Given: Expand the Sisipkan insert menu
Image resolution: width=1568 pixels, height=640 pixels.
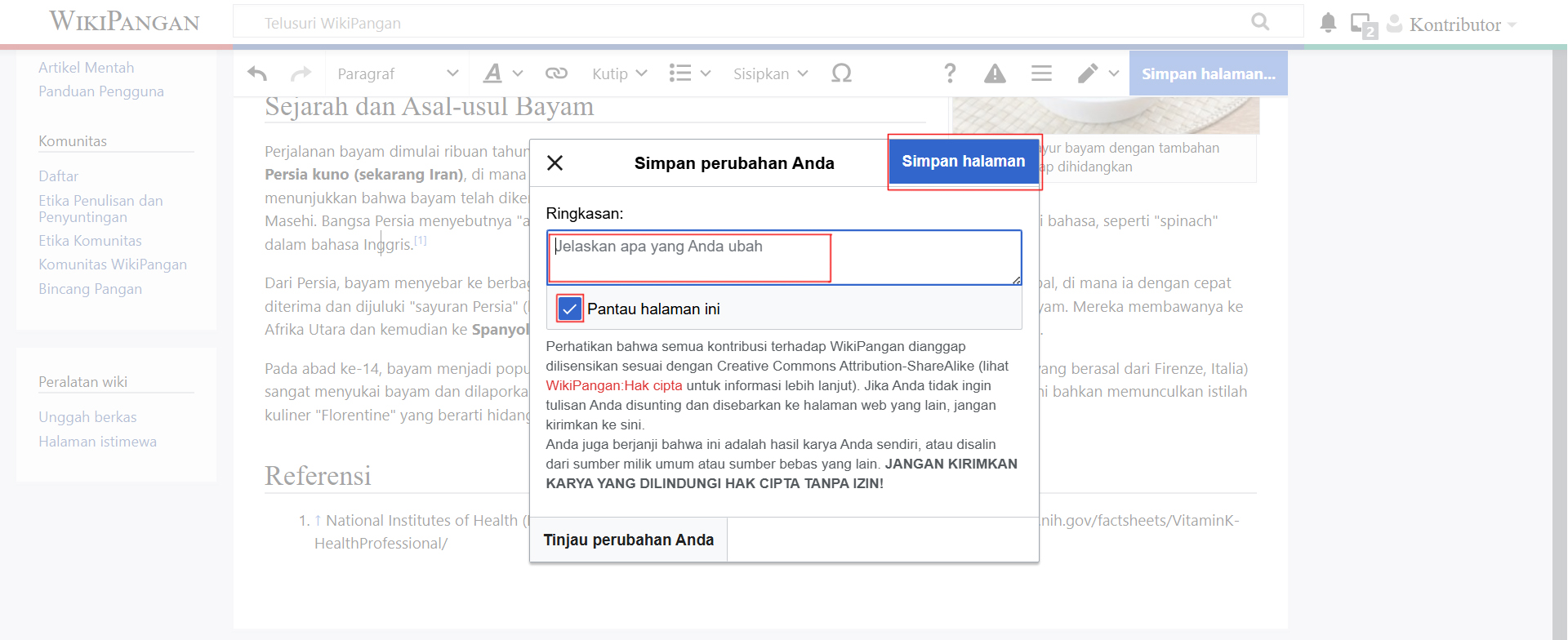Looking at the screenshot, I should 770,73.
